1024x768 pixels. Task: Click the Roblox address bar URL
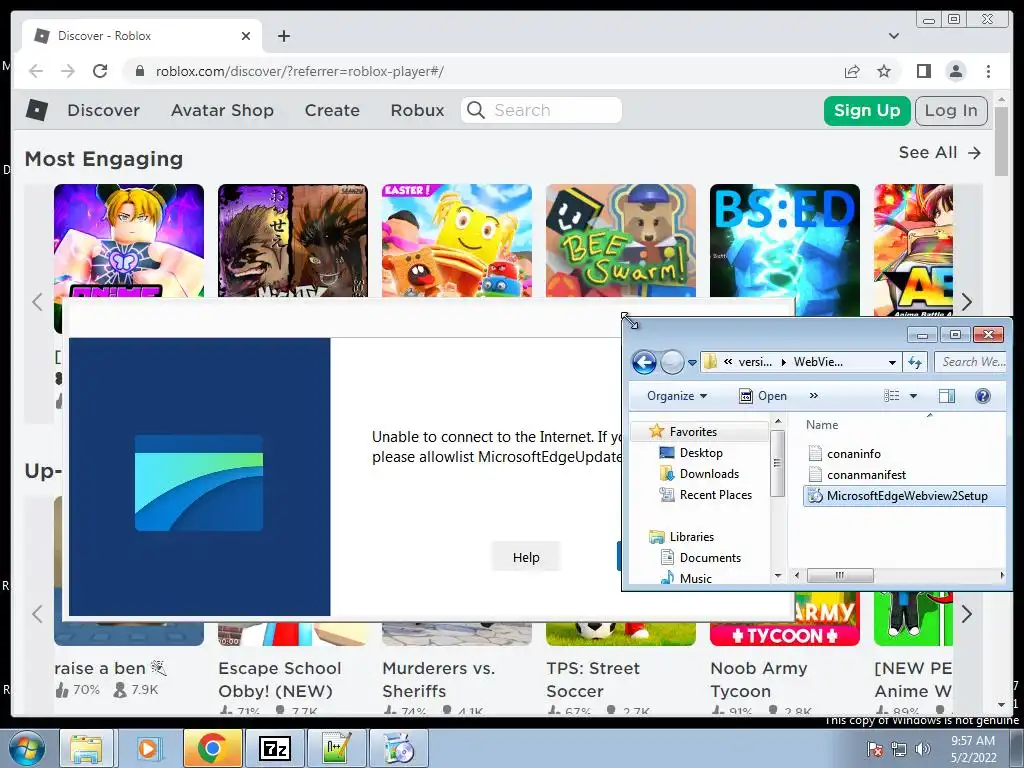300,71
